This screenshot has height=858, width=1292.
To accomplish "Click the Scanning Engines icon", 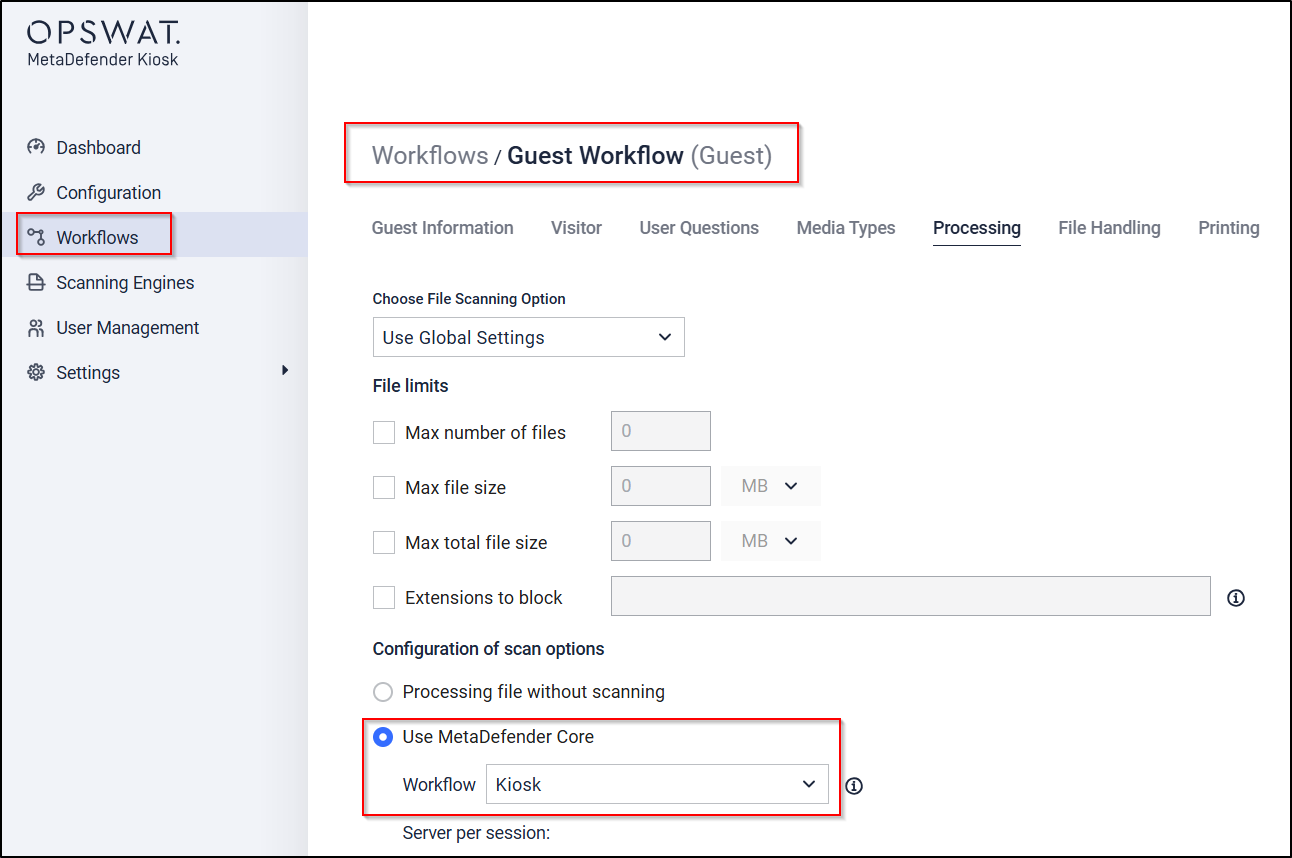I will coord(36,282).
